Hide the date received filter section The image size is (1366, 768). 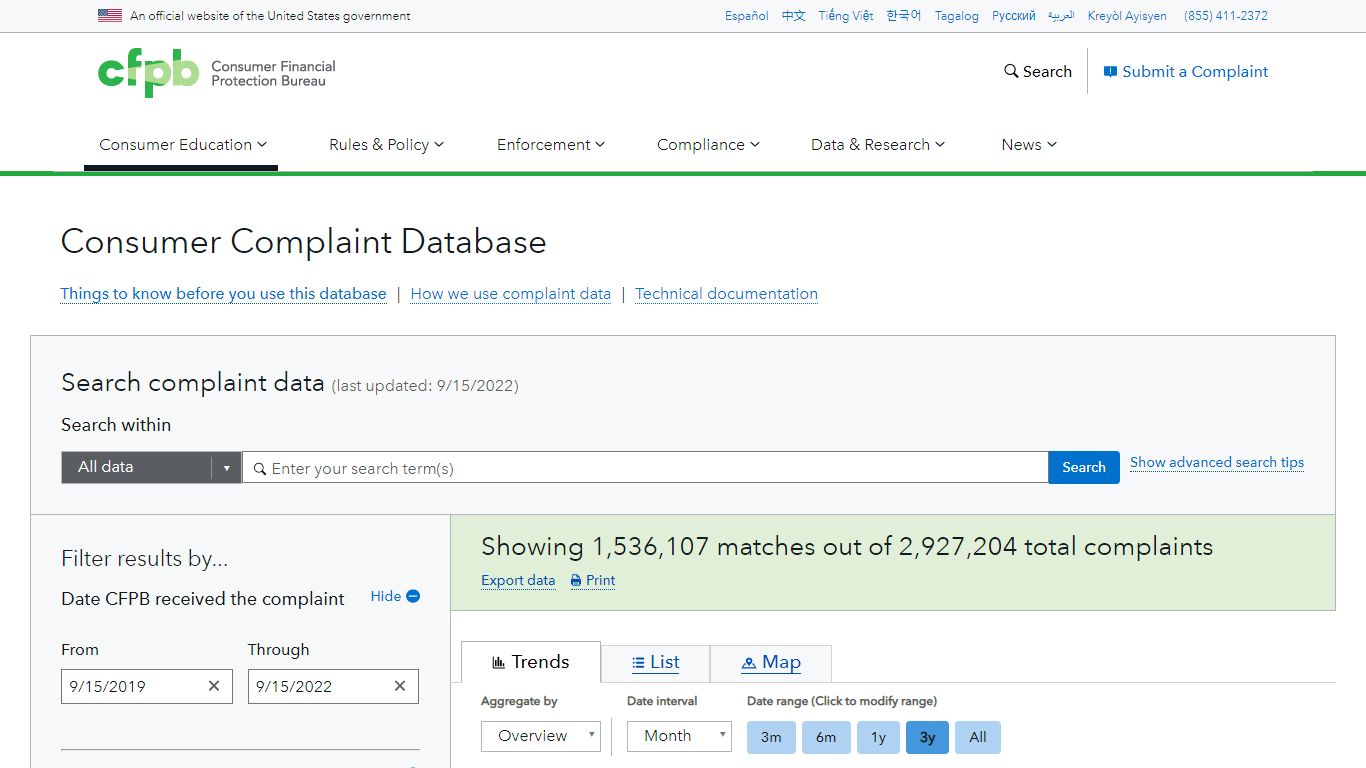395,596
